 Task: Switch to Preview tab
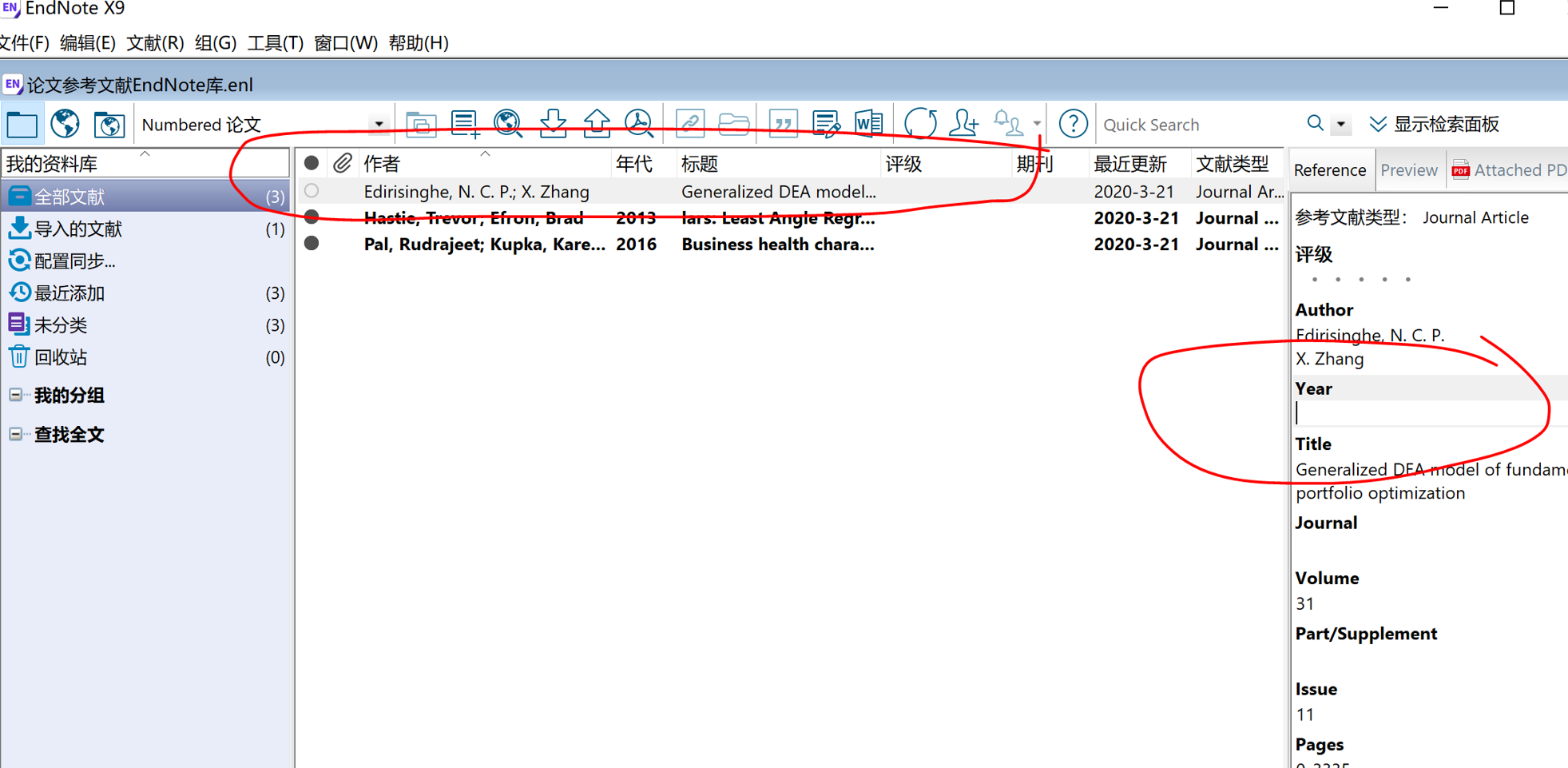(1408, 170)
